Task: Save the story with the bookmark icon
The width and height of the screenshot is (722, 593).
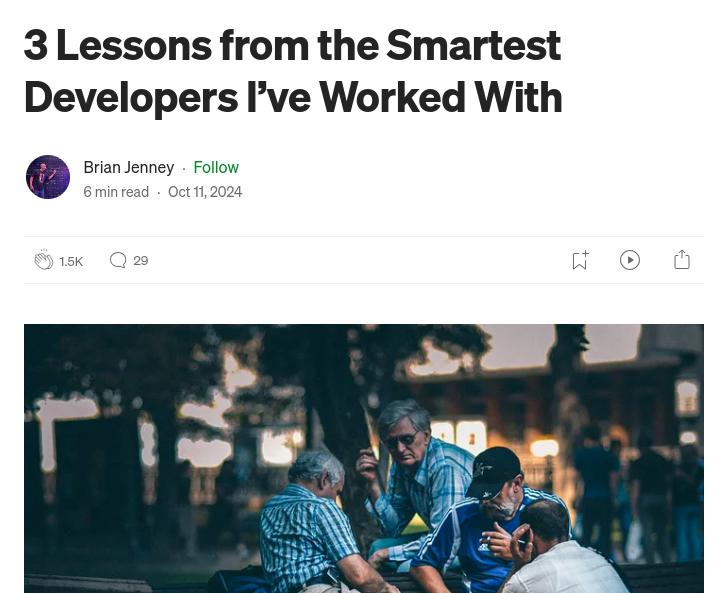Action: pyautogui.click(x=580, y=260)
